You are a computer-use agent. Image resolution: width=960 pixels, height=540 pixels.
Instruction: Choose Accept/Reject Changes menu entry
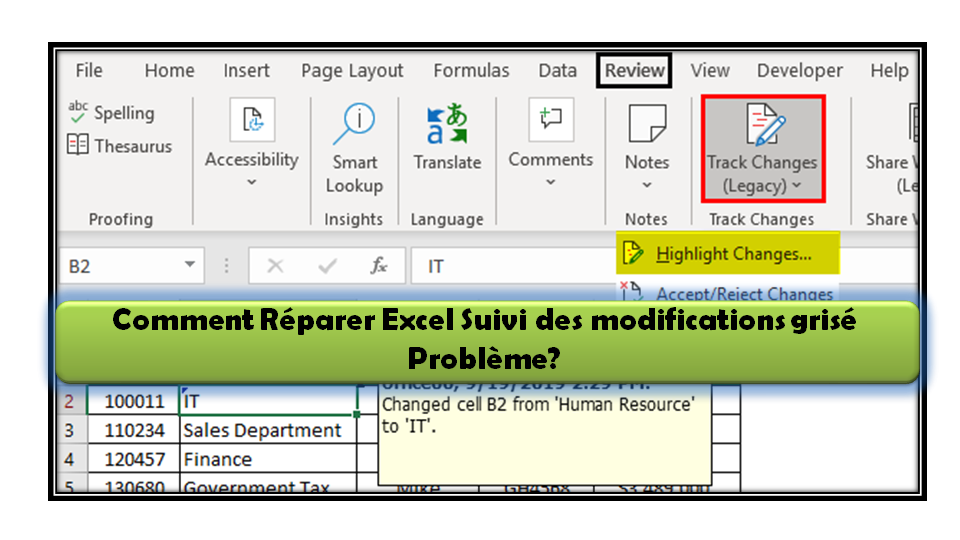tap(743, 293)
